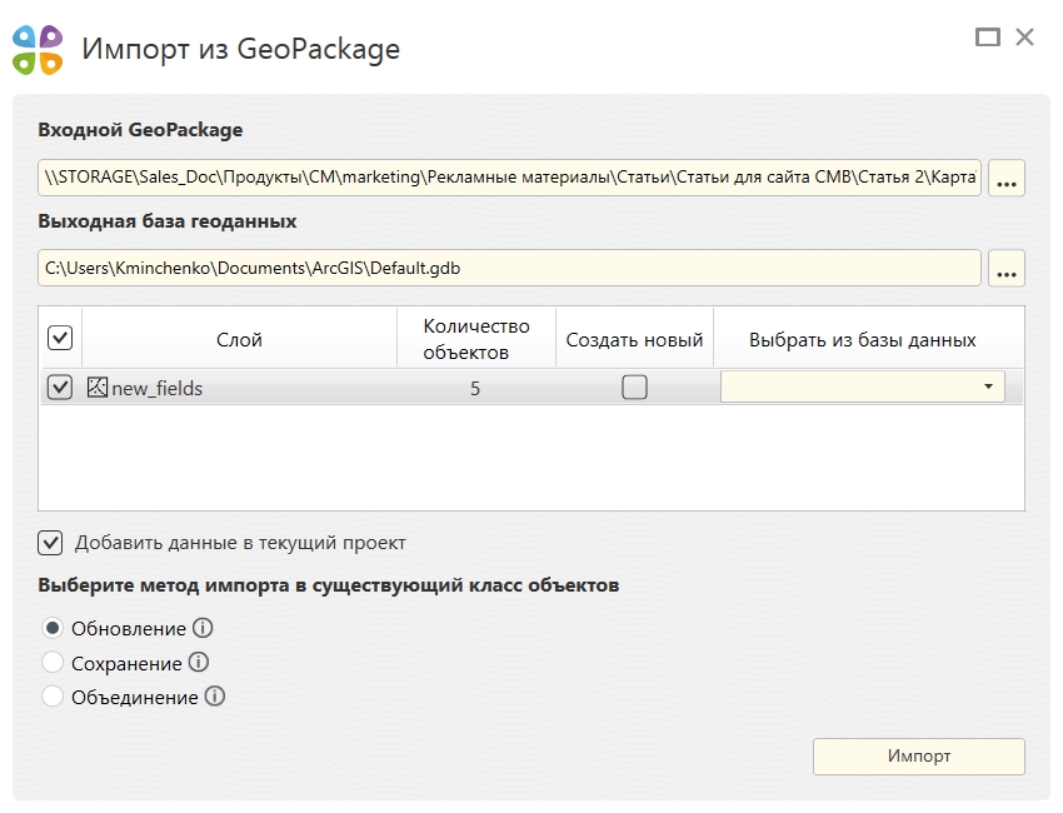Click the Выберите метод импорта heading
This screenshot has width=1063, height=813.
[329, 584]
